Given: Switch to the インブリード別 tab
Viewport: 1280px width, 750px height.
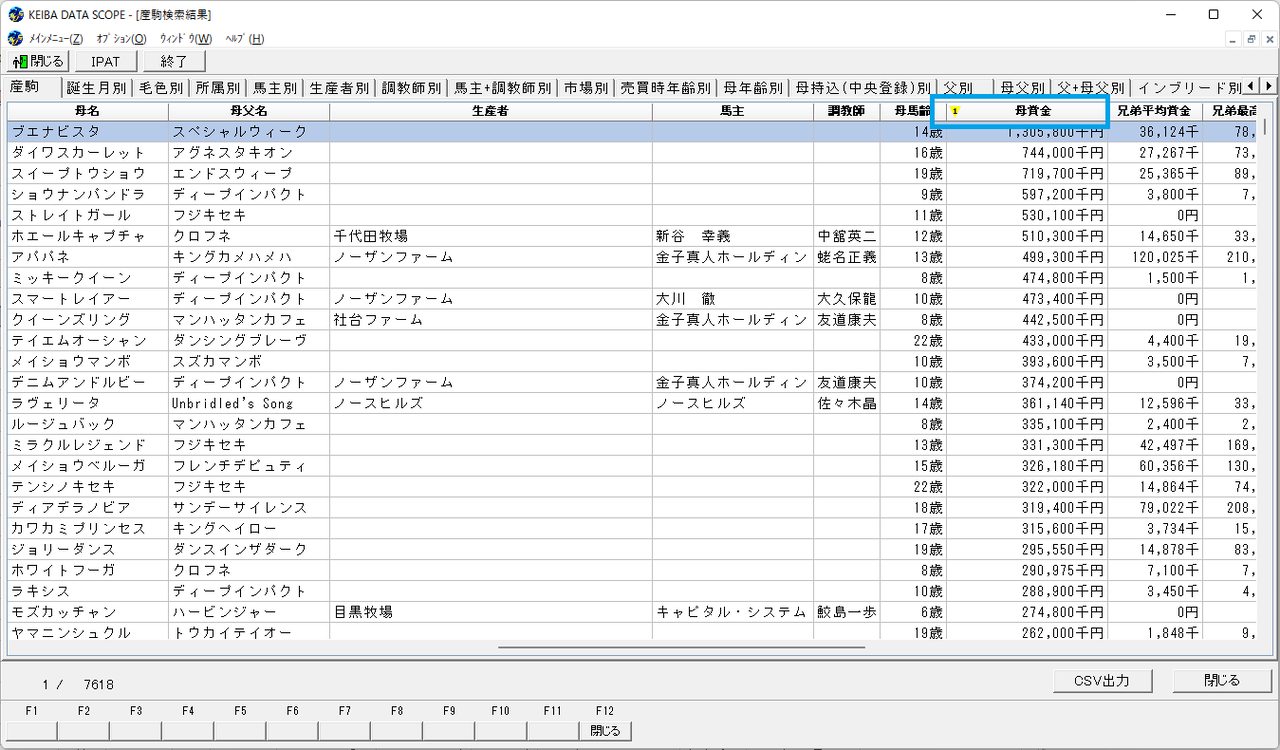Looking at the screenshot, I should point(1189,88).
